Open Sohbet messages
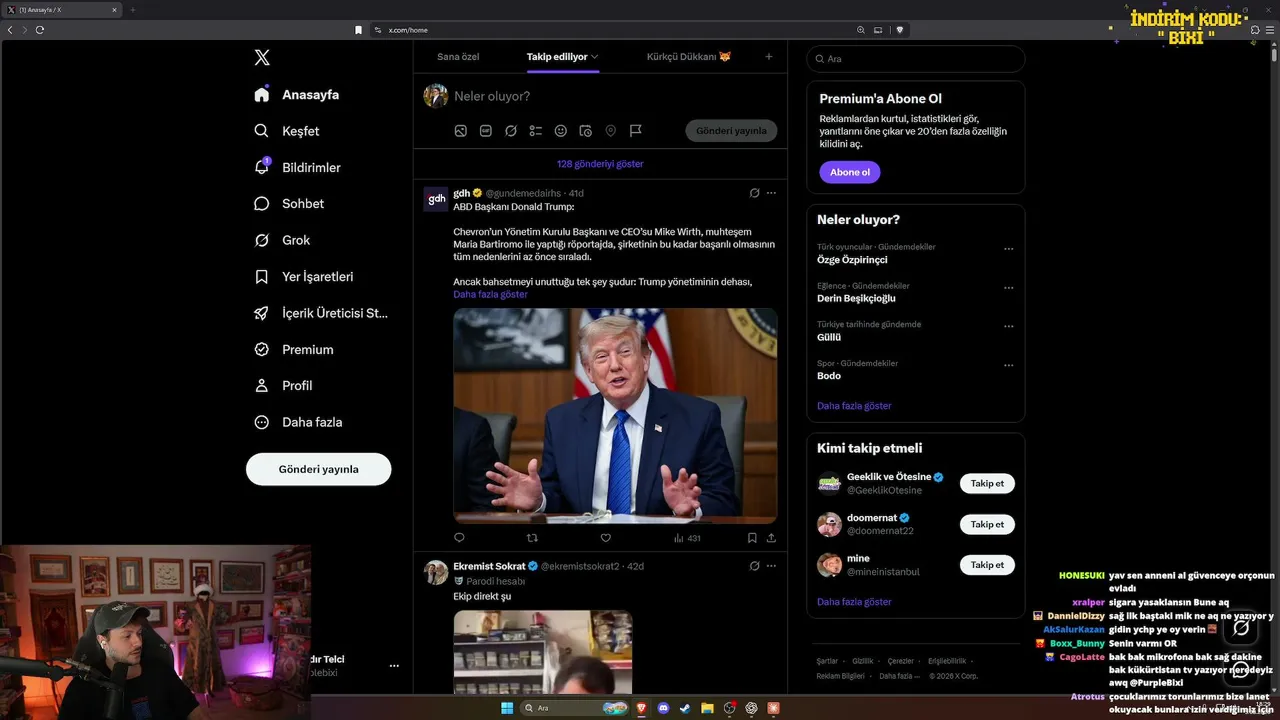1280x720 pixels. (289, 204)
